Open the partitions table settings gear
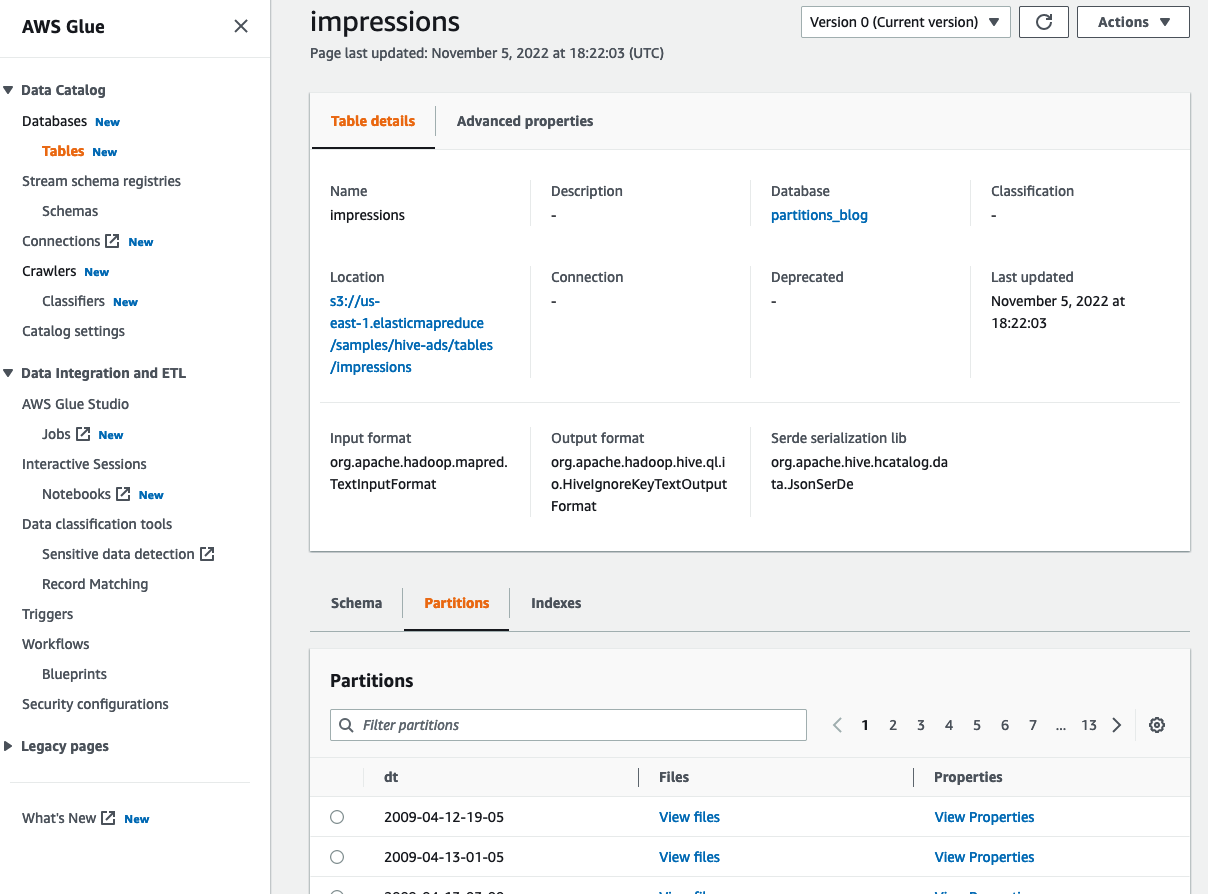1208x894 pixels. [x=1157, y=725]
